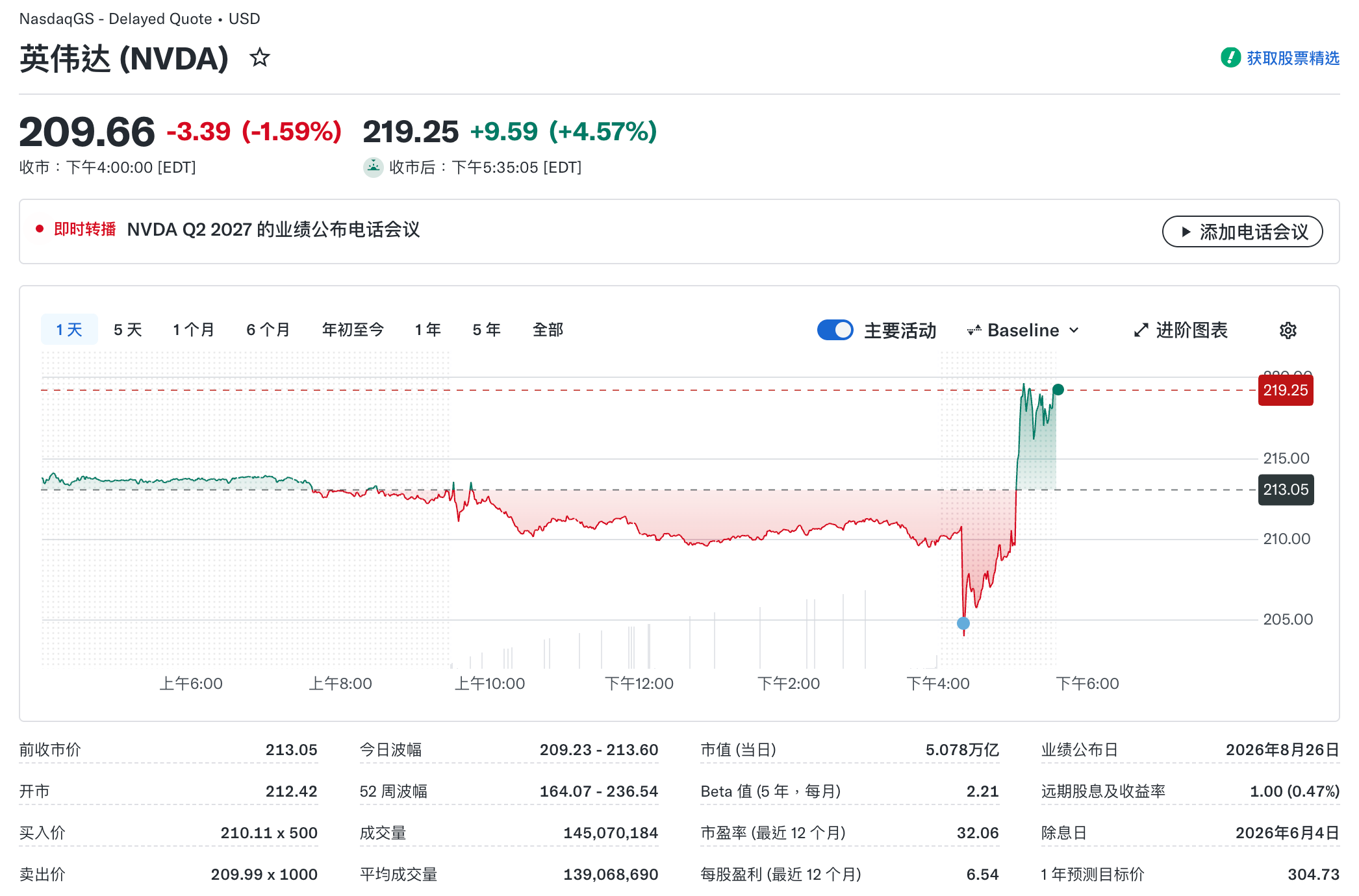Screen dimensions: 1359x896
Task: Click the 英伟达 (NVDA) title
Action: [x=124, y=58]
